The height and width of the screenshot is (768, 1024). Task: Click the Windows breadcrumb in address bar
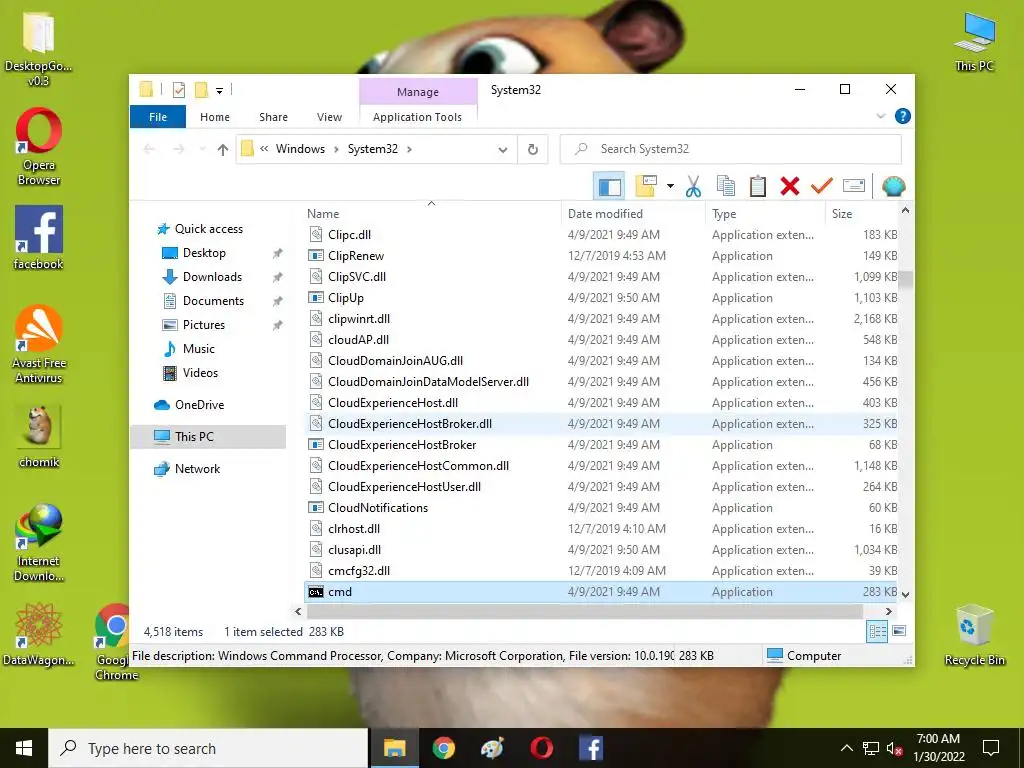click(x=300, y=149)
